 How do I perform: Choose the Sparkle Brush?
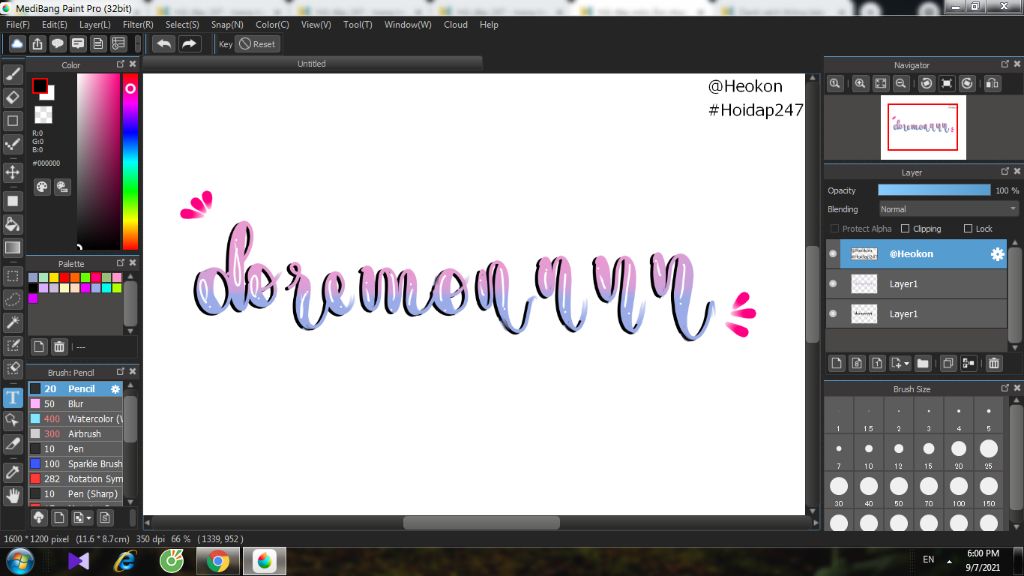coord(76,464)
